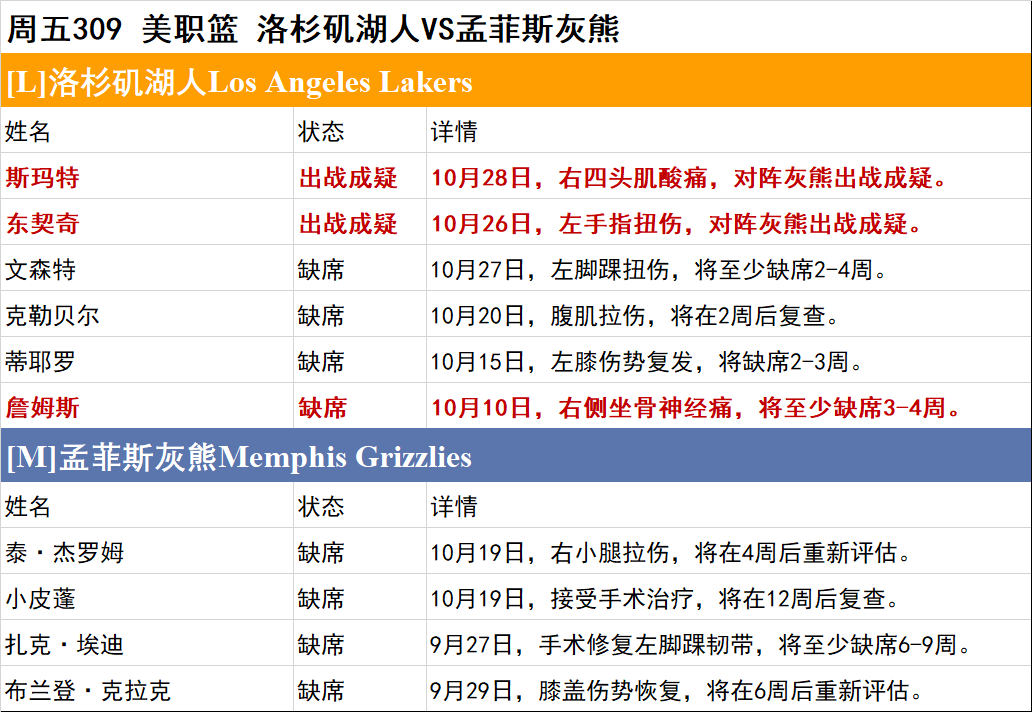1032x712 pixels.
Task: Click the 缺席 status for 布兰登·克拉克
Action: tap(321, 691)
